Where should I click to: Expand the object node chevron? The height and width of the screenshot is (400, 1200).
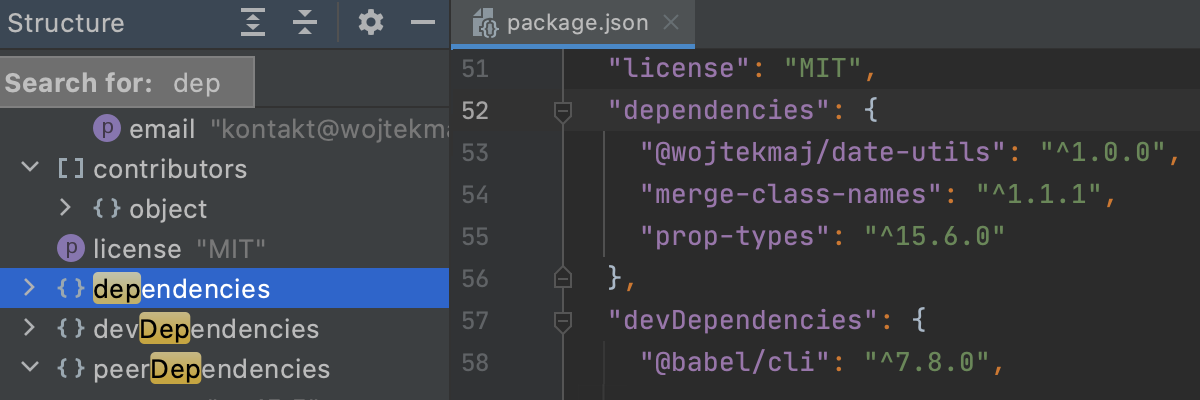(x=66, y=209)
